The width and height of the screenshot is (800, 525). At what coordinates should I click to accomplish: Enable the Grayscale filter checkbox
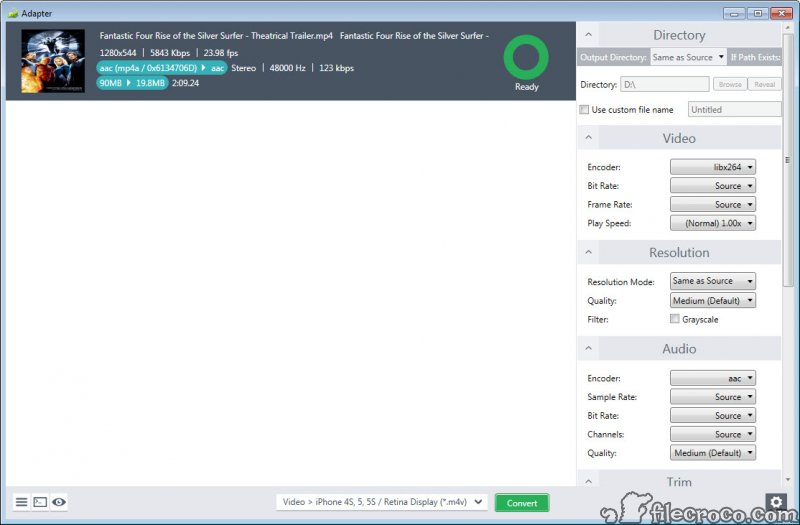[x=675, y=319]
